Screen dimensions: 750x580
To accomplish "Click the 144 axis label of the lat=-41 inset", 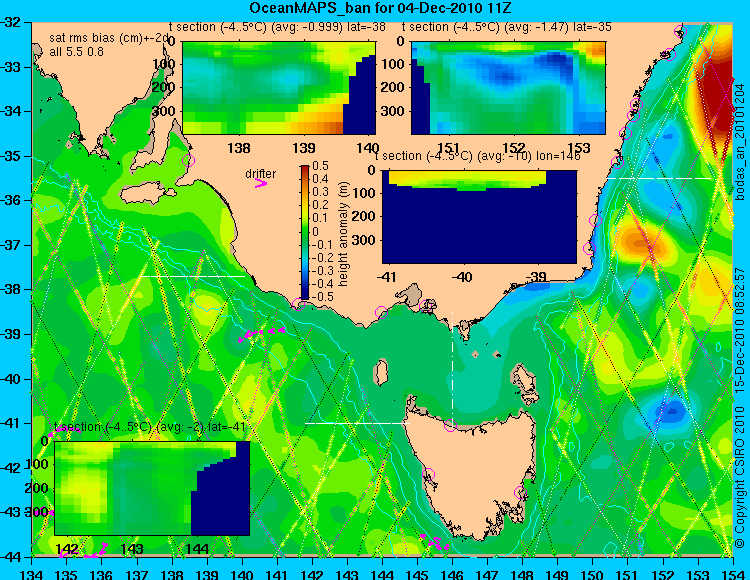I will (x=197, y=549).
